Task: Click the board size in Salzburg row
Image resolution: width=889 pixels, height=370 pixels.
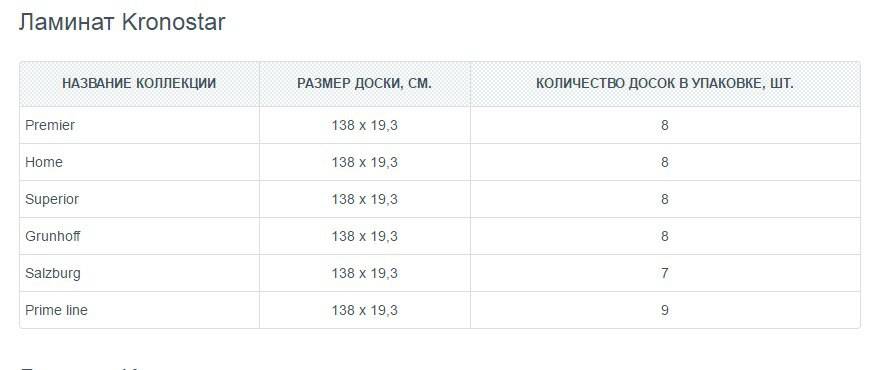Action: (365, 274)
